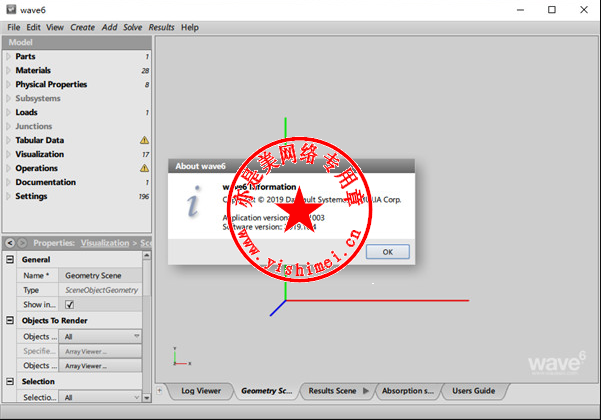Click the wave6 application icon in title bar
This screenshot has height=420, width=601.
11,10
